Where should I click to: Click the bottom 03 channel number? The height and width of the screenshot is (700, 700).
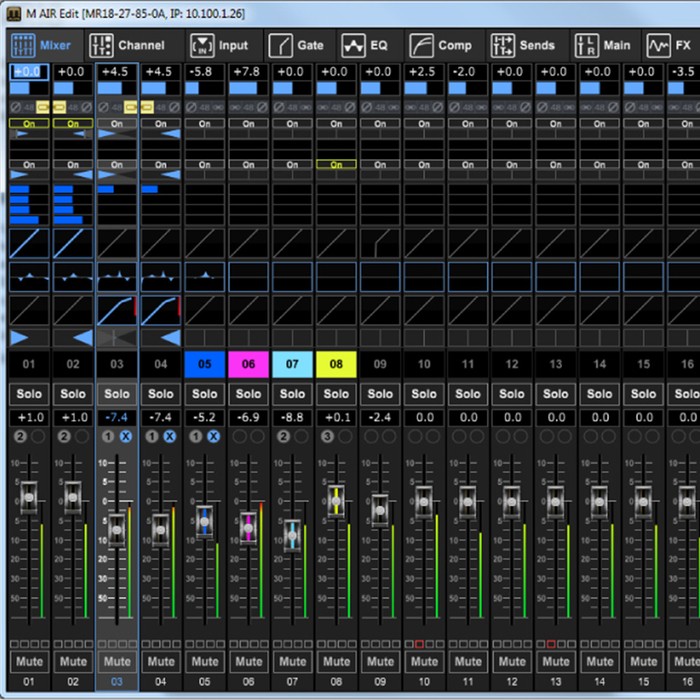[117, 682]
